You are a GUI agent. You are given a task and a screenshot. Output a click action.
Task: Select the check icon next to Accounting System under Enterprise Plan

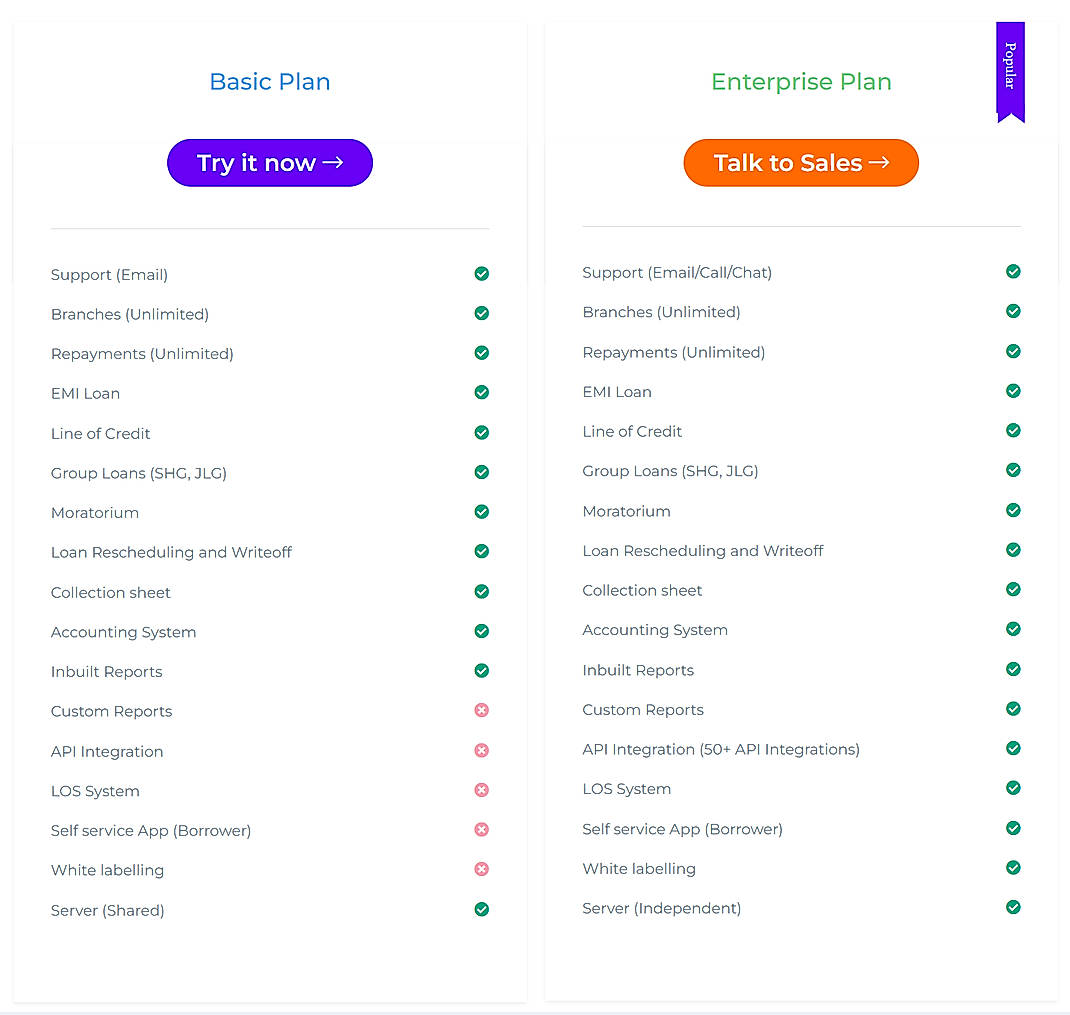point(1013,629)
